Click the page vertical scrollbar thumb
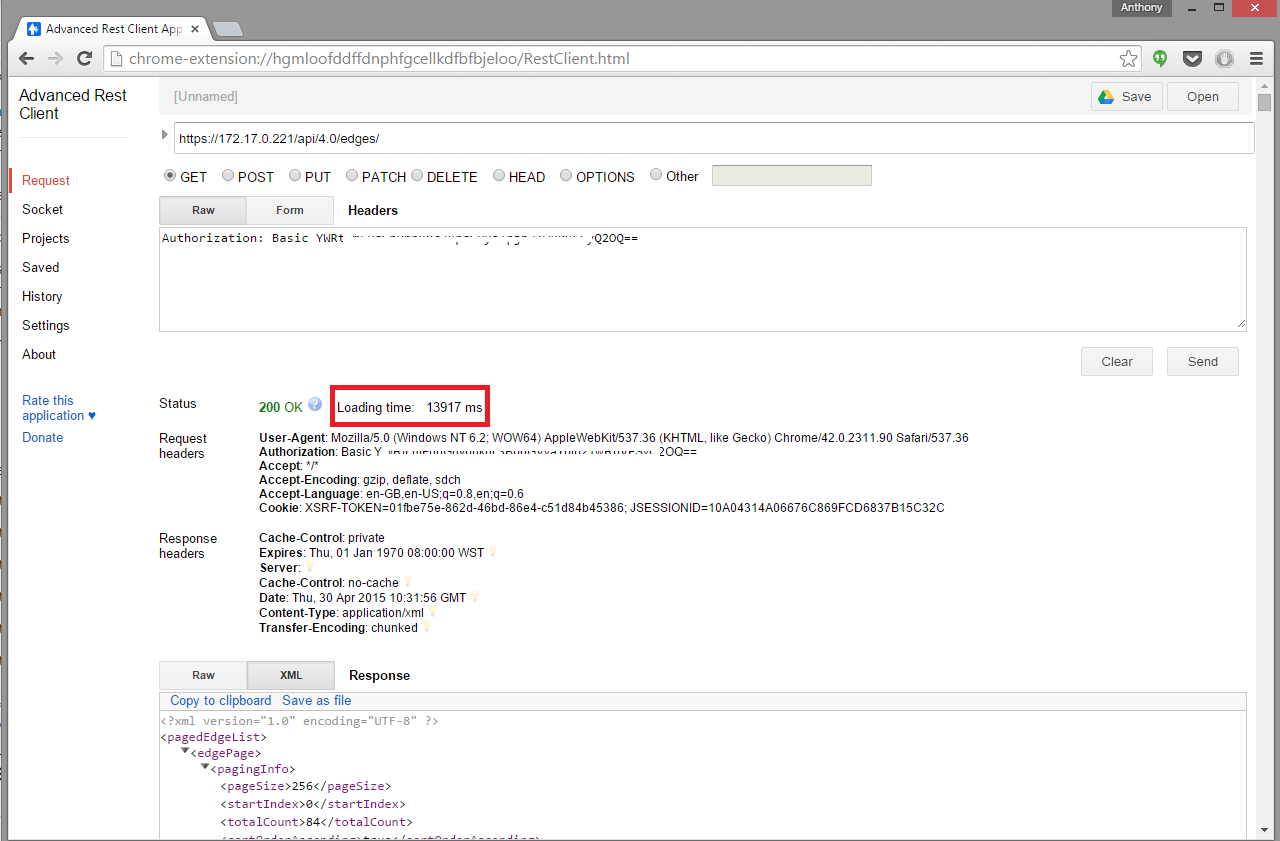 [x=1264, y=102]
